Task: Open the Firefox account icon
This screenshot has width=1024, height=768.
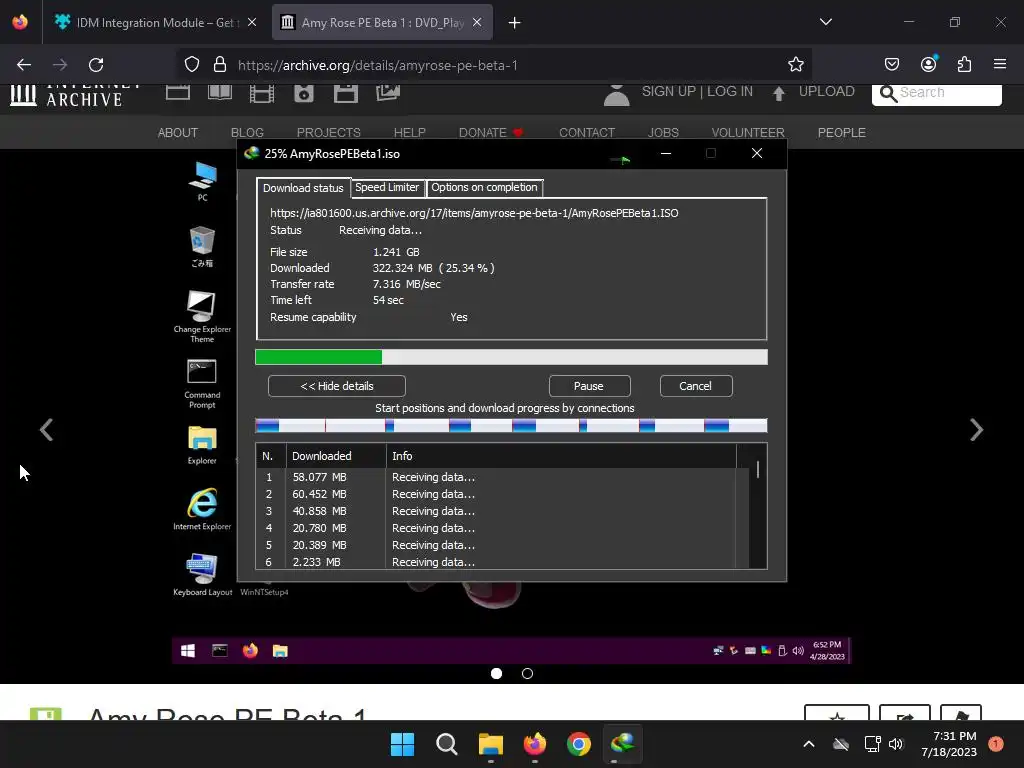Action: (x=928, y=64)
